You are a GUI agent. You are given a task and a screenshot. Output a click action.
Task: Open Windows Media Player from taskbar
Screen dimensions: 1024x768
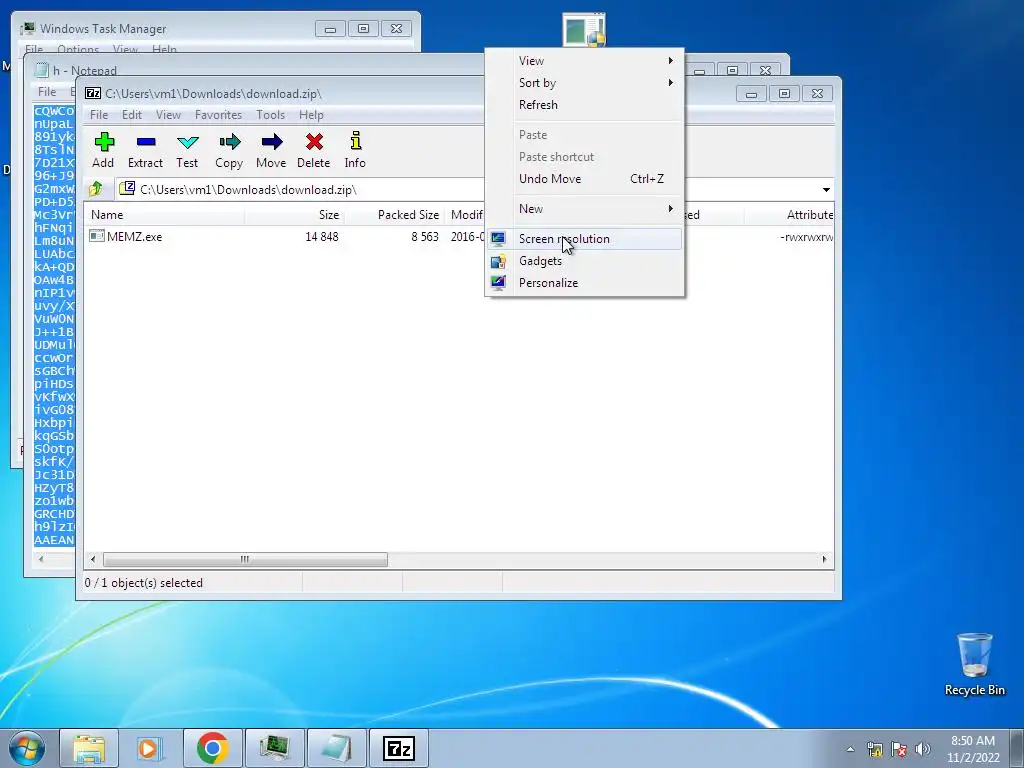tap(151, 748)
